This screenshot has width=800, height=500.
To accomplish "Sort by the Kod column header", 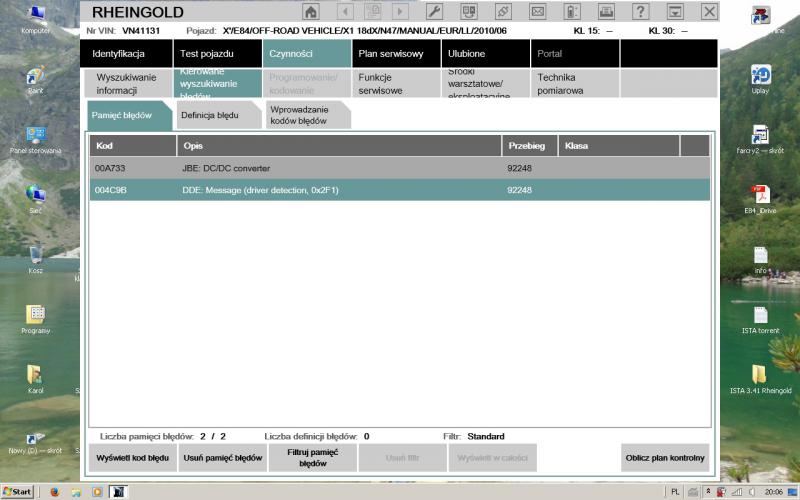I will tap(133, 146).
